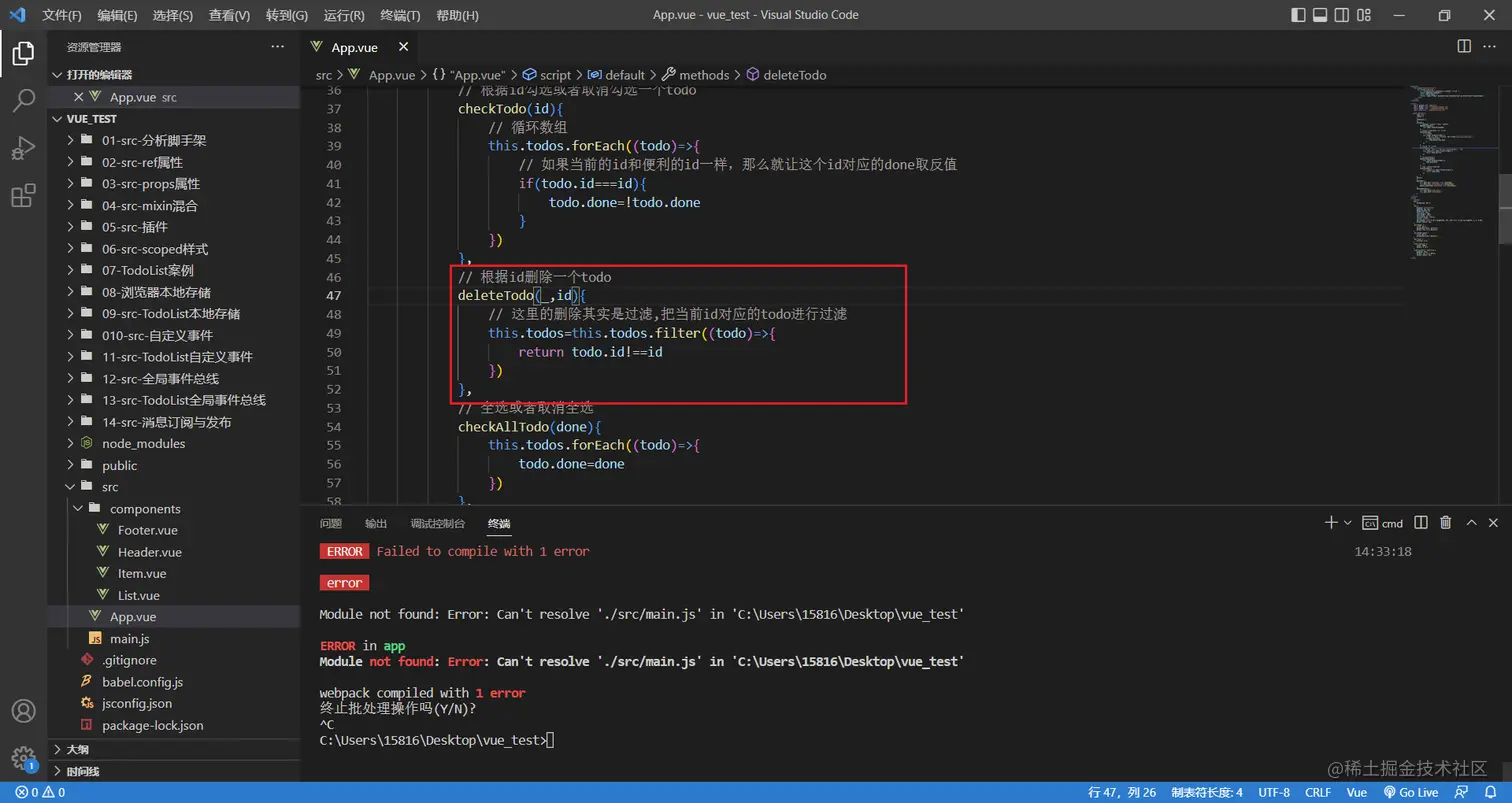Expand the 07-TodoList案例 folder
The height and width of the screenshot is (803, 1512).
[174, 270]
